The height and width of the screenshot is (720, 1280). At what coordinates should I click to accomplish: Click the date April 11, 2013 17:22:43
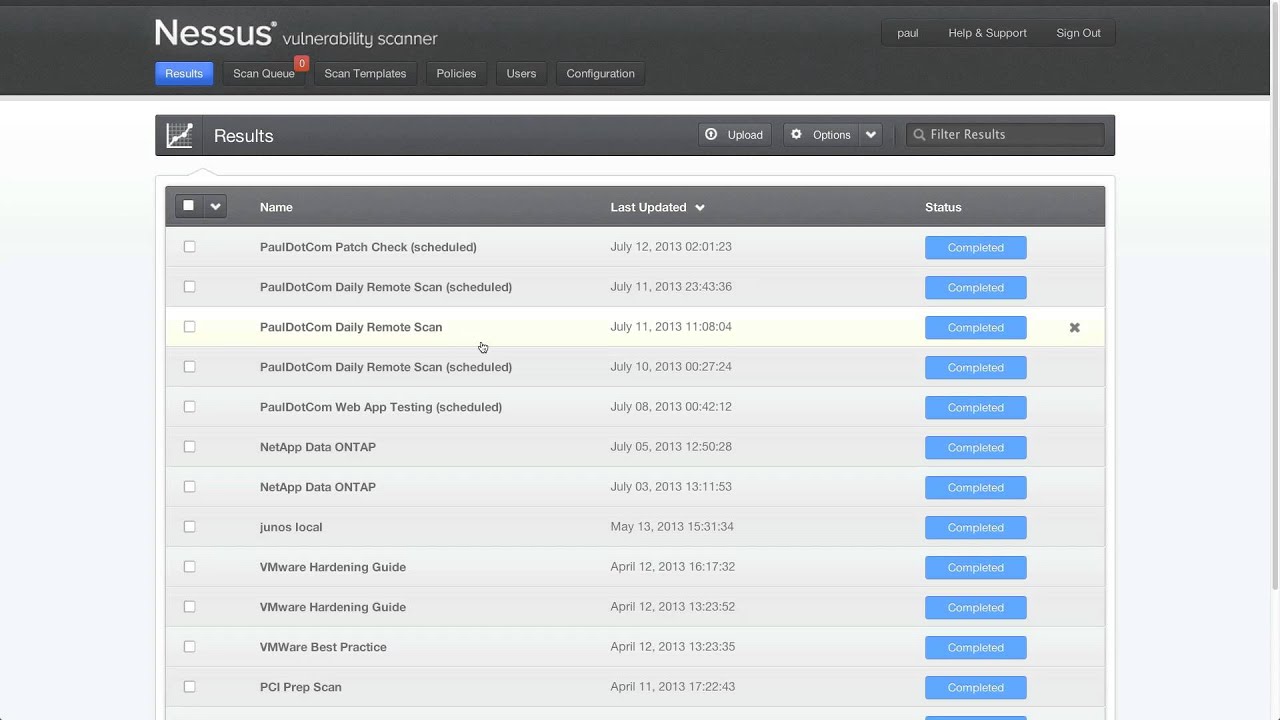click(673, 686)
